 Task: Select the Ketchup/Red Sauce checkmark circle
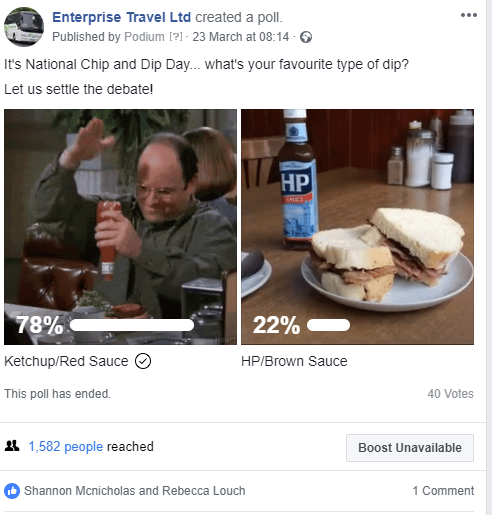(x=143, y=361)
